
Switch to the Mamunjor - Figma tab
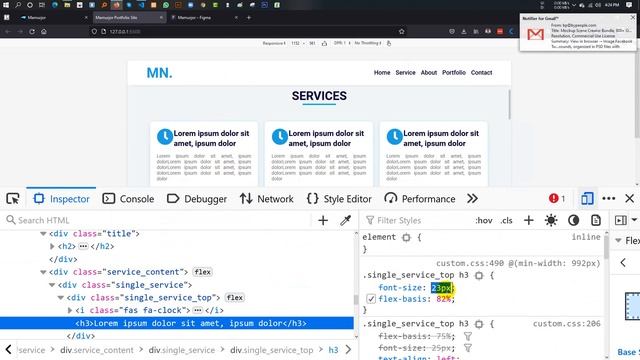(x=204, y=18)
